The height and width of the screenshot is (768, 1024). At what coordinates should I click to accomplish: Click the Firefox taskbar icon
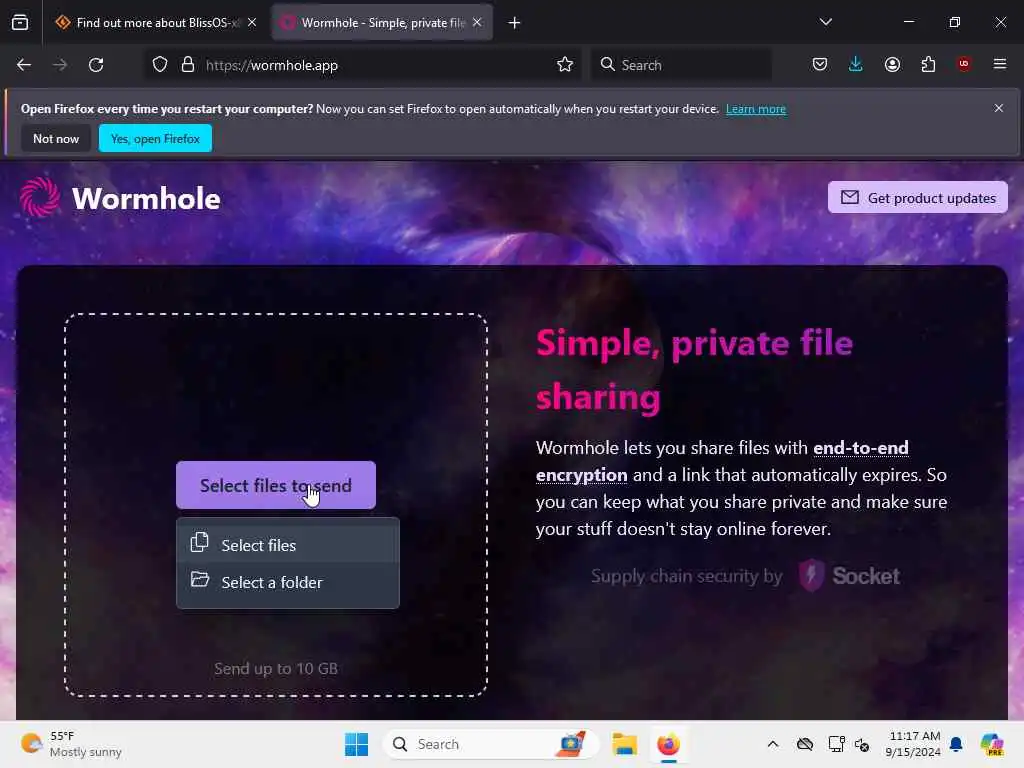668,744
